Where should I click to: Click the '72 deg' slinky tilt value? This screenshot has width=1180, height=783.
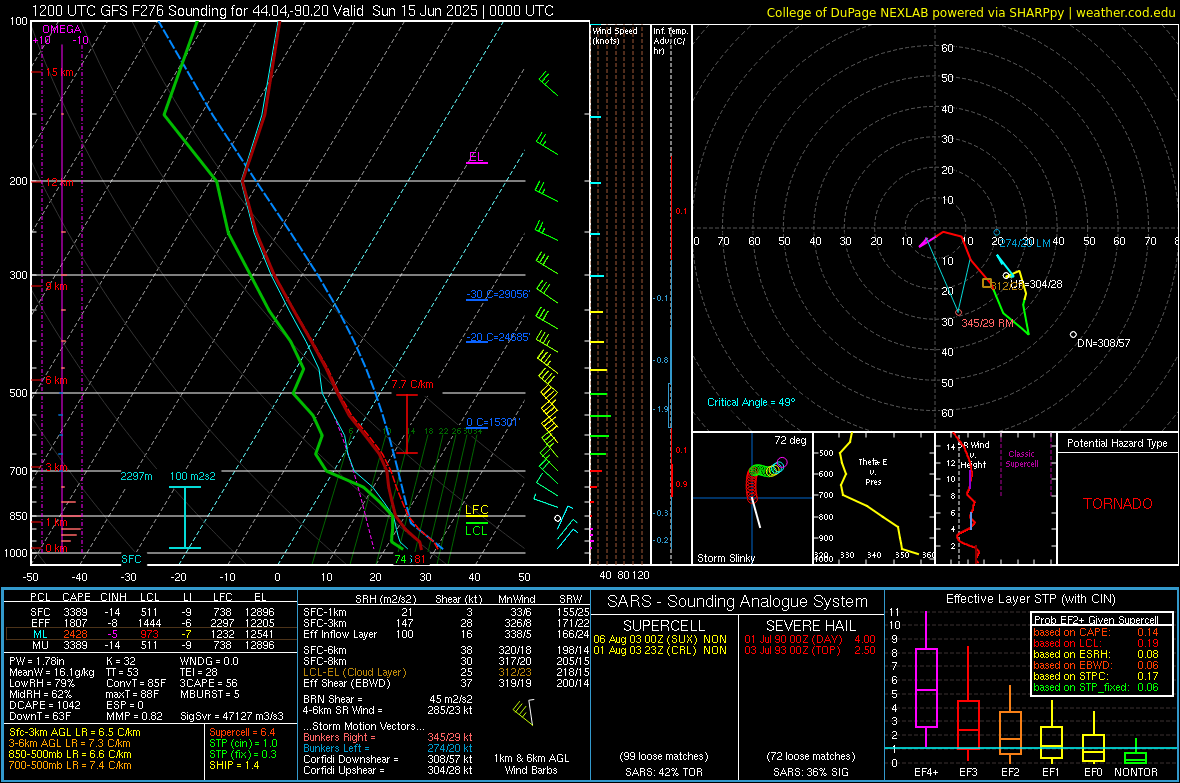click(x=790, y=440)
